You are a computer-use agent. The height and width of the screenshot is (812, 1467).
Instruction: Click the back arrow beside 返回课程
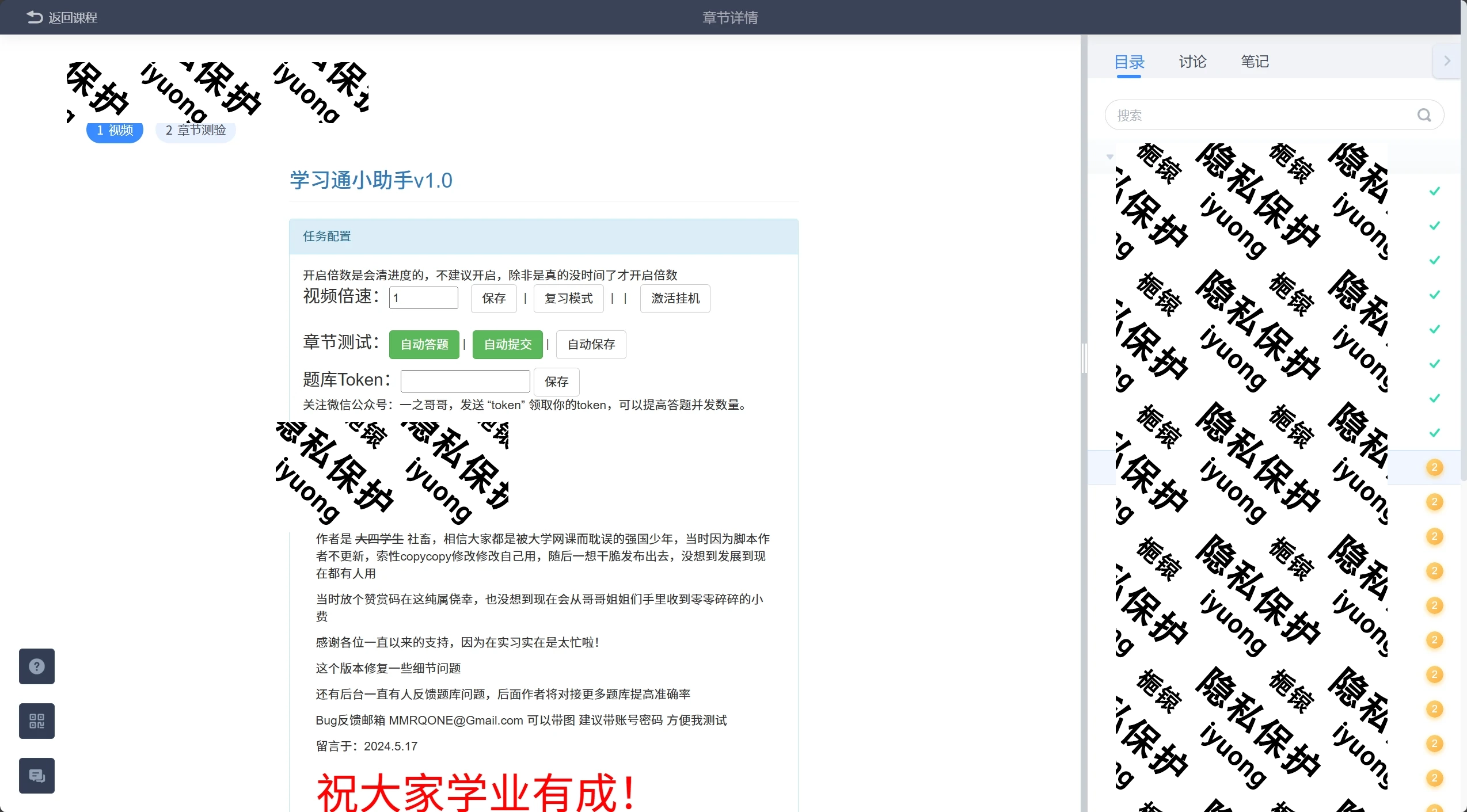point(34,17)
